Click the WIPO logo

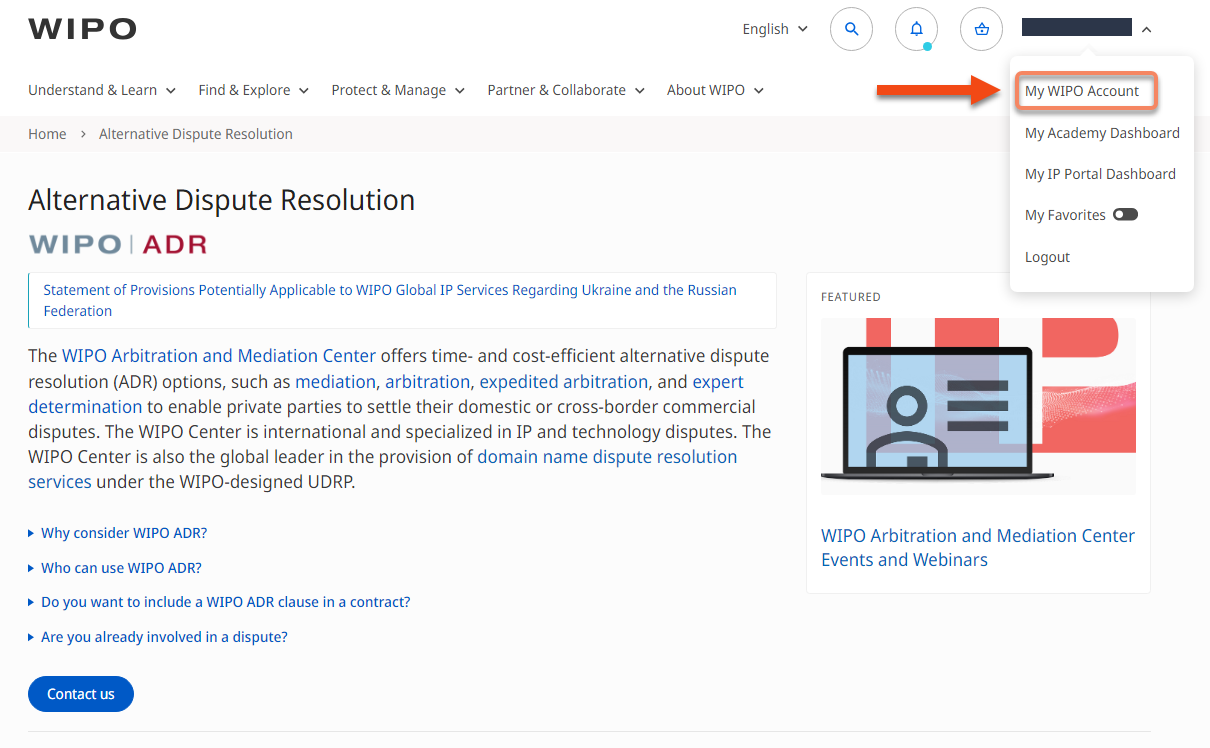(x=82, y=30)
